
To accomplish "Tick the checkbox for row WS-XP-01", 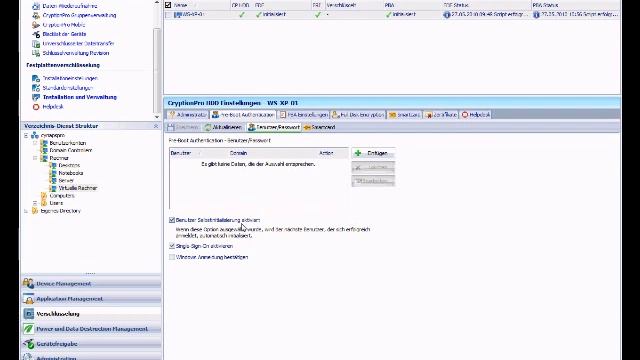I will click(168, 15).
